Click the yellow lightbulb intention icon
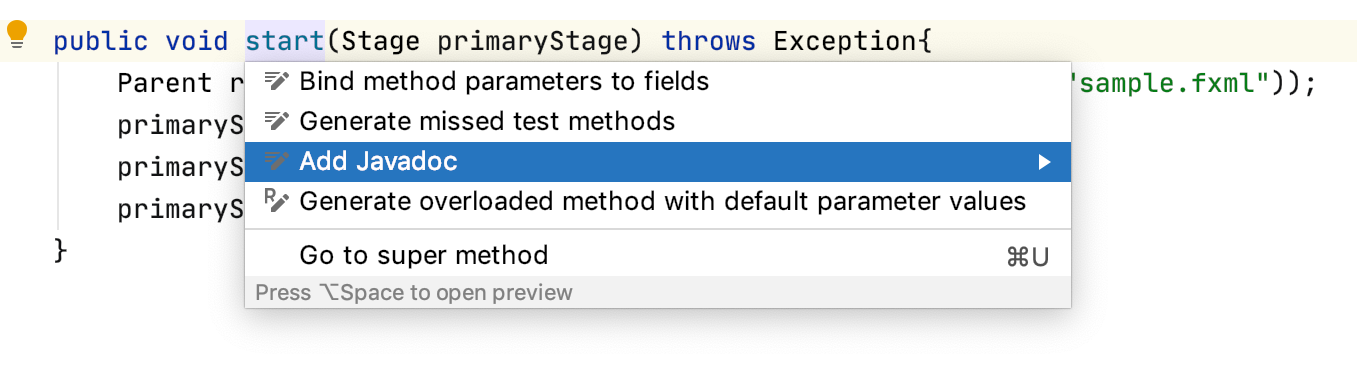Screen dimensions: 1357x372 click(x=17, y=36)
